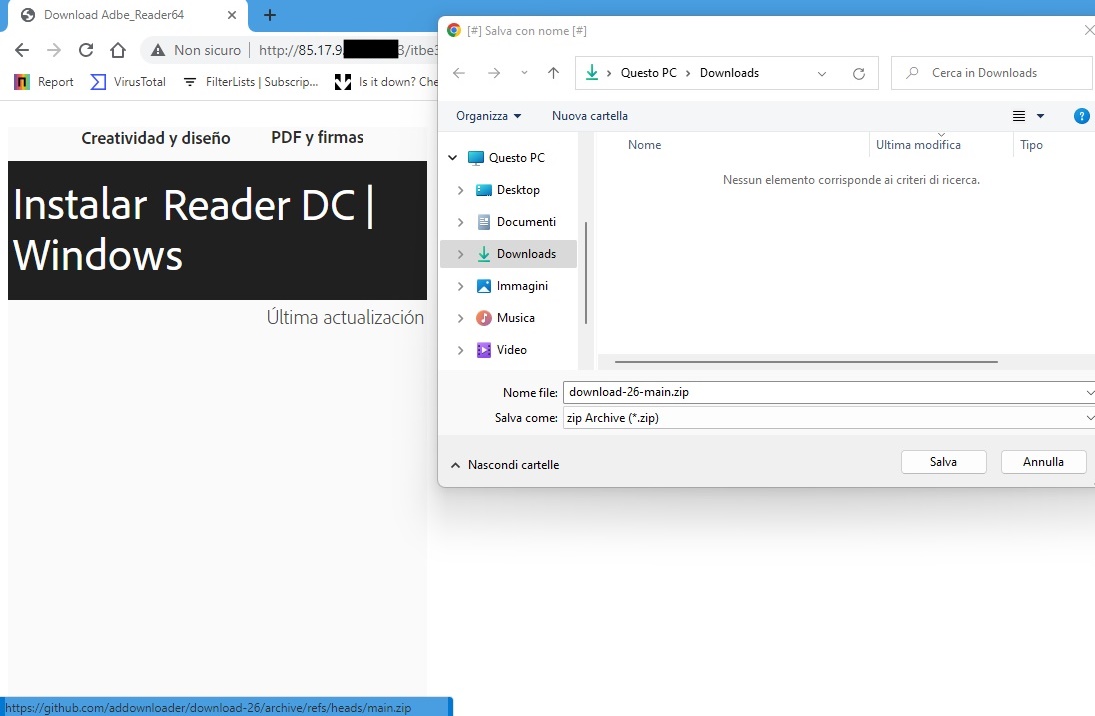Go up one folder level in dialog
Viewport: 1095px width, 716px height.
click(x=553, y=73)
